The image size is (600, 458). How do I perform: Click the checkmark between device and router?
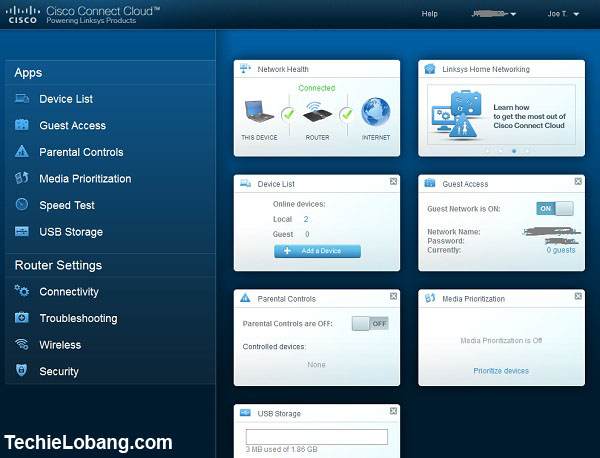[x=288, y=114]
